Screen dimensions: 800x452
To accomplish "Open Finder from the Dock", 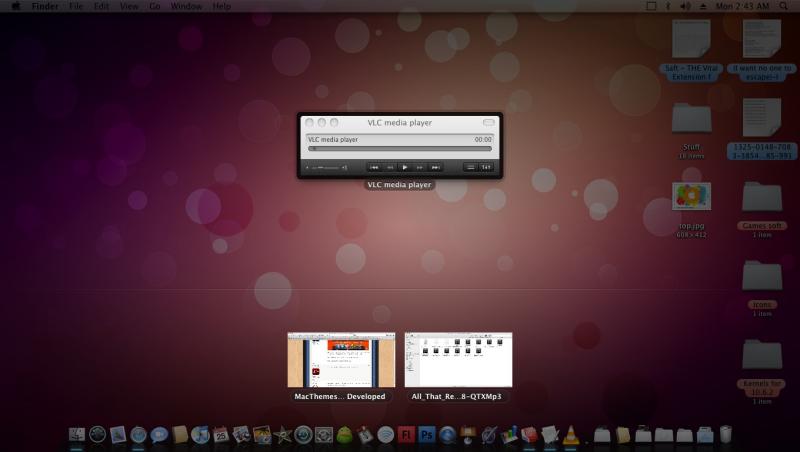I will click(77, 435).
